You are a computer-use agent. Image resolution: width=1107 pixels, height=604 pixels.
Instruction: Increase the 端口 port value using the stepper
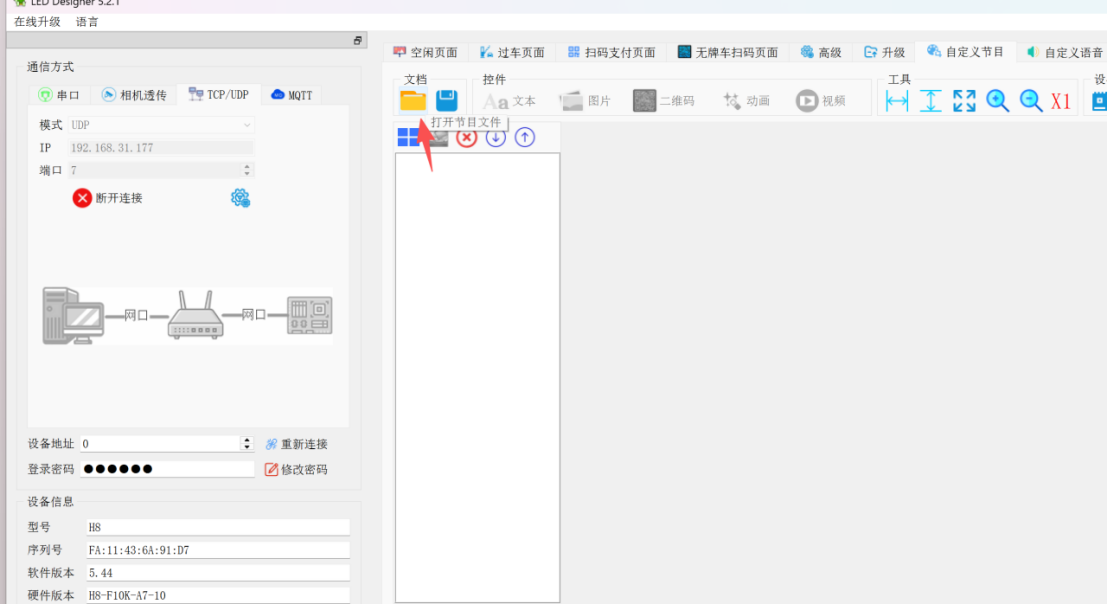[x=246, y=167]
